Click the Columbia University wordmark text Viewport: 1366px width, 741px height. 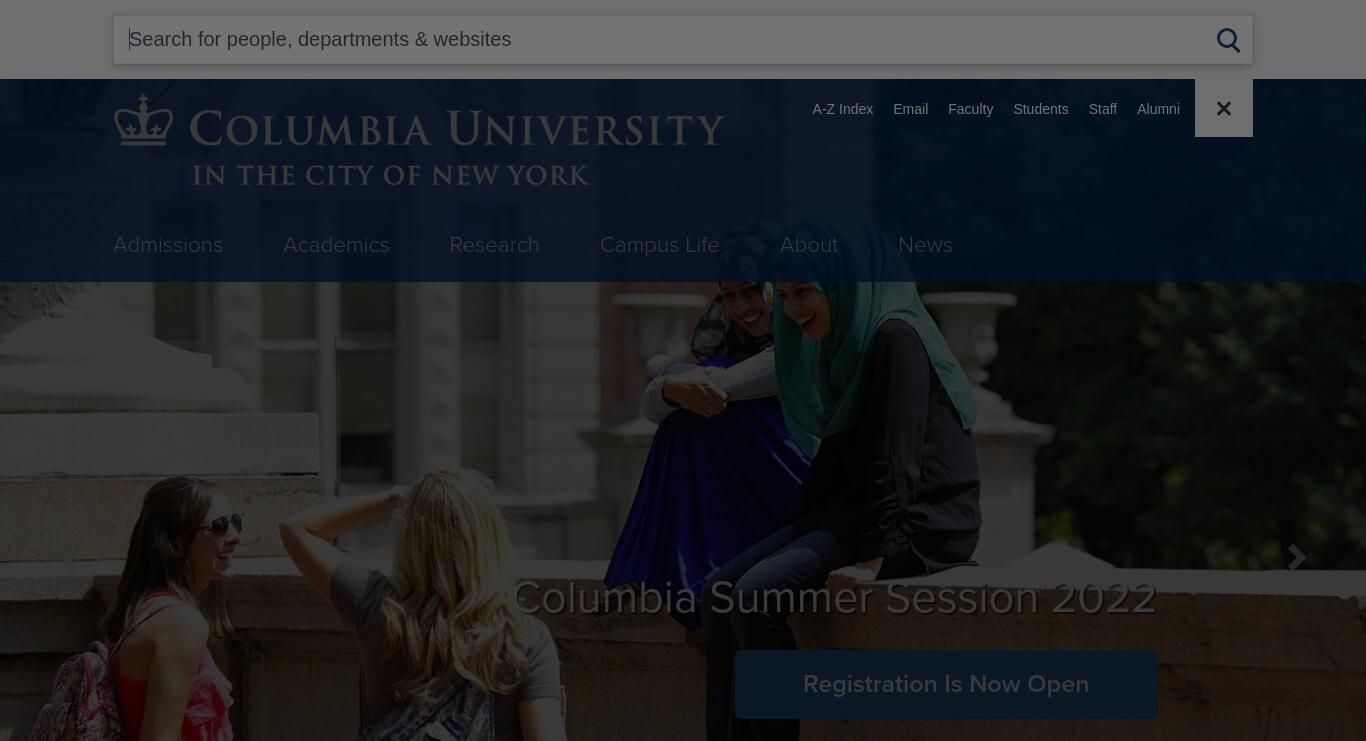coord(456,130)
